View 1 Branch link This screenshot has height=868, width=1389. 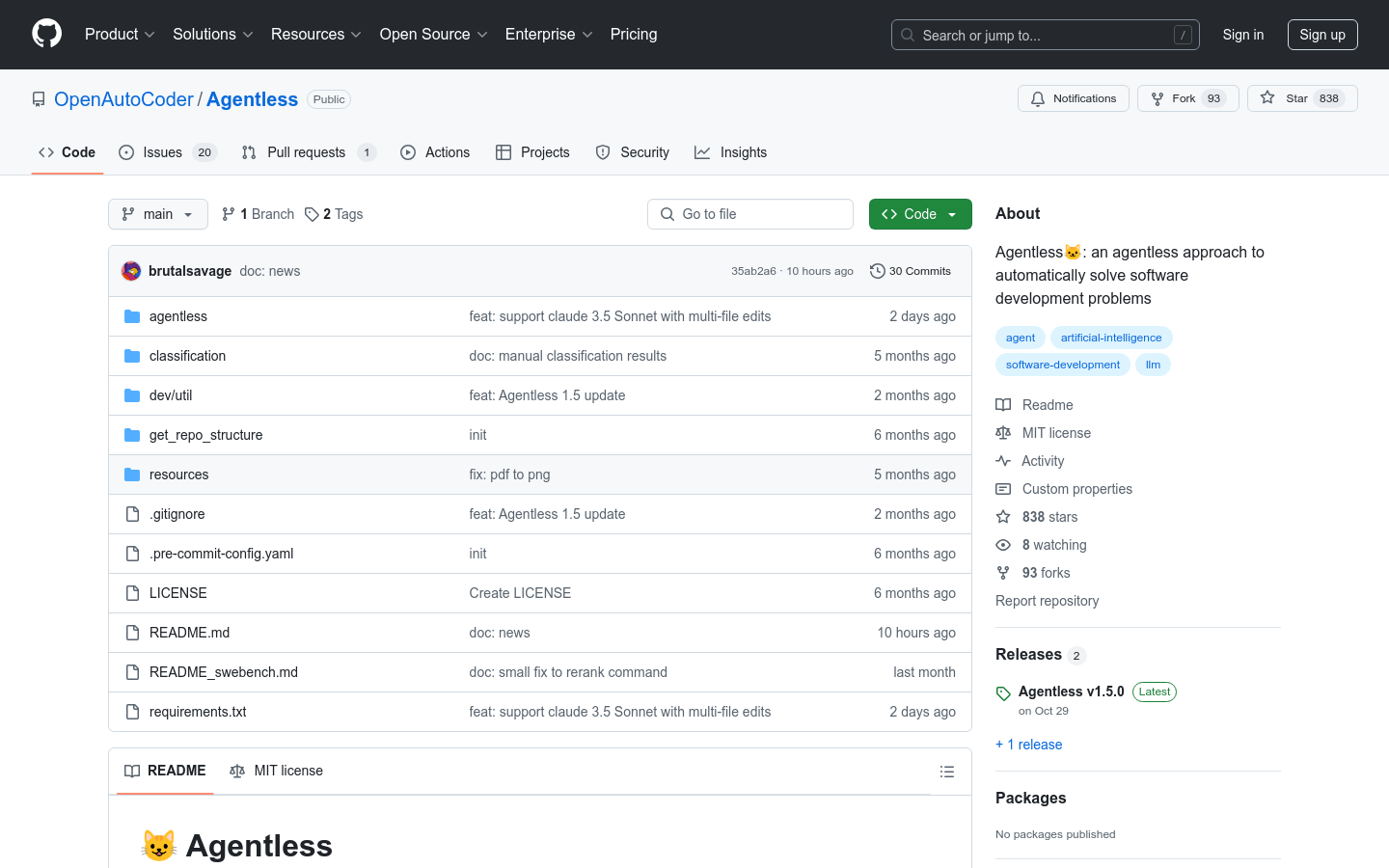258,214
